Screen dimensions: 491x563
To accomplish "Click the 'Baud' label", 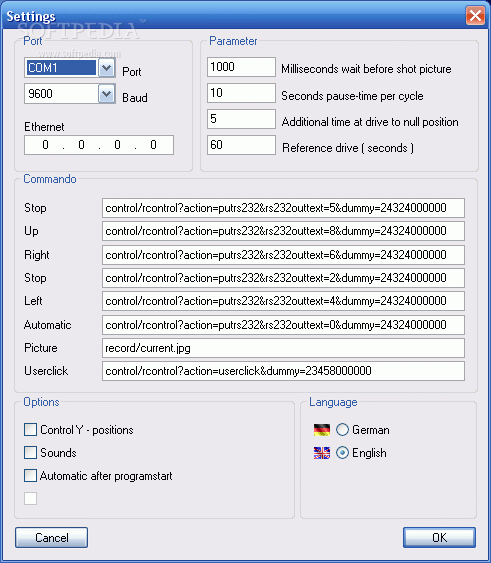I will click(135, 98).
